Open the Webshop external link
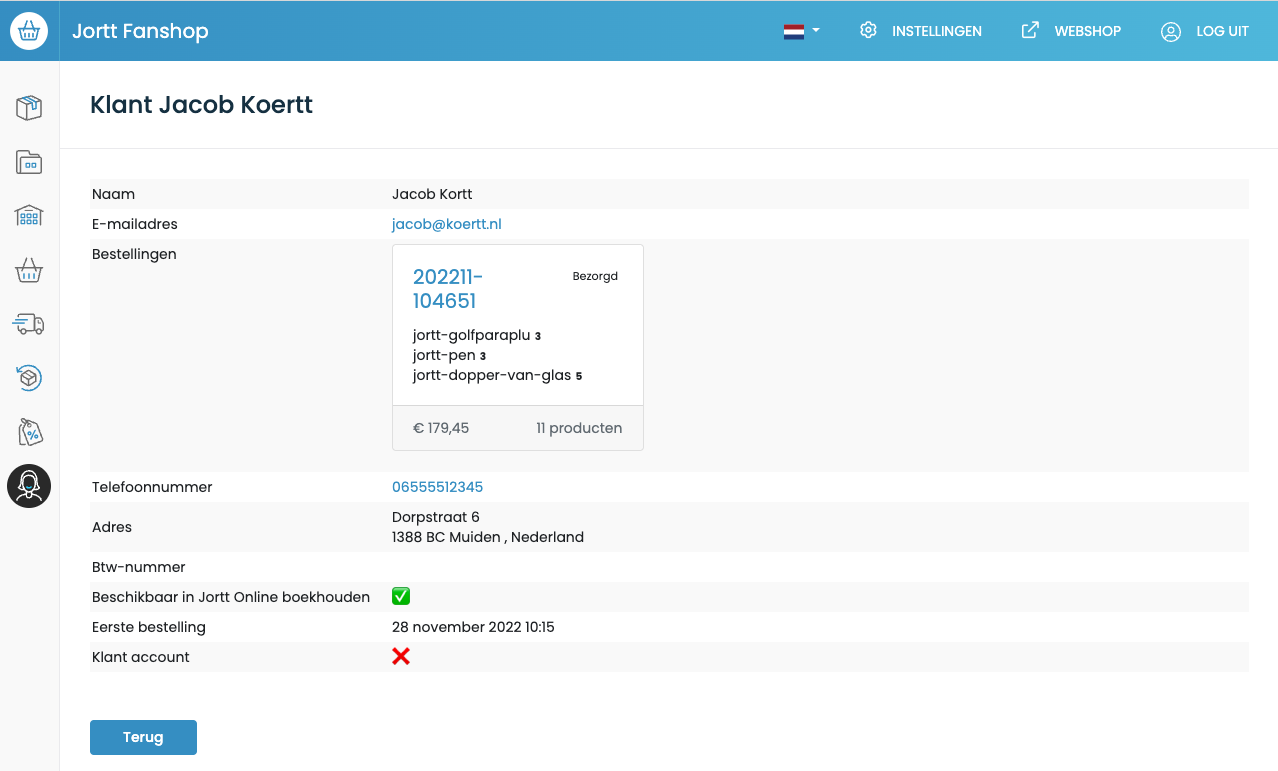Screen dimensions: 1278x771 1071,31
